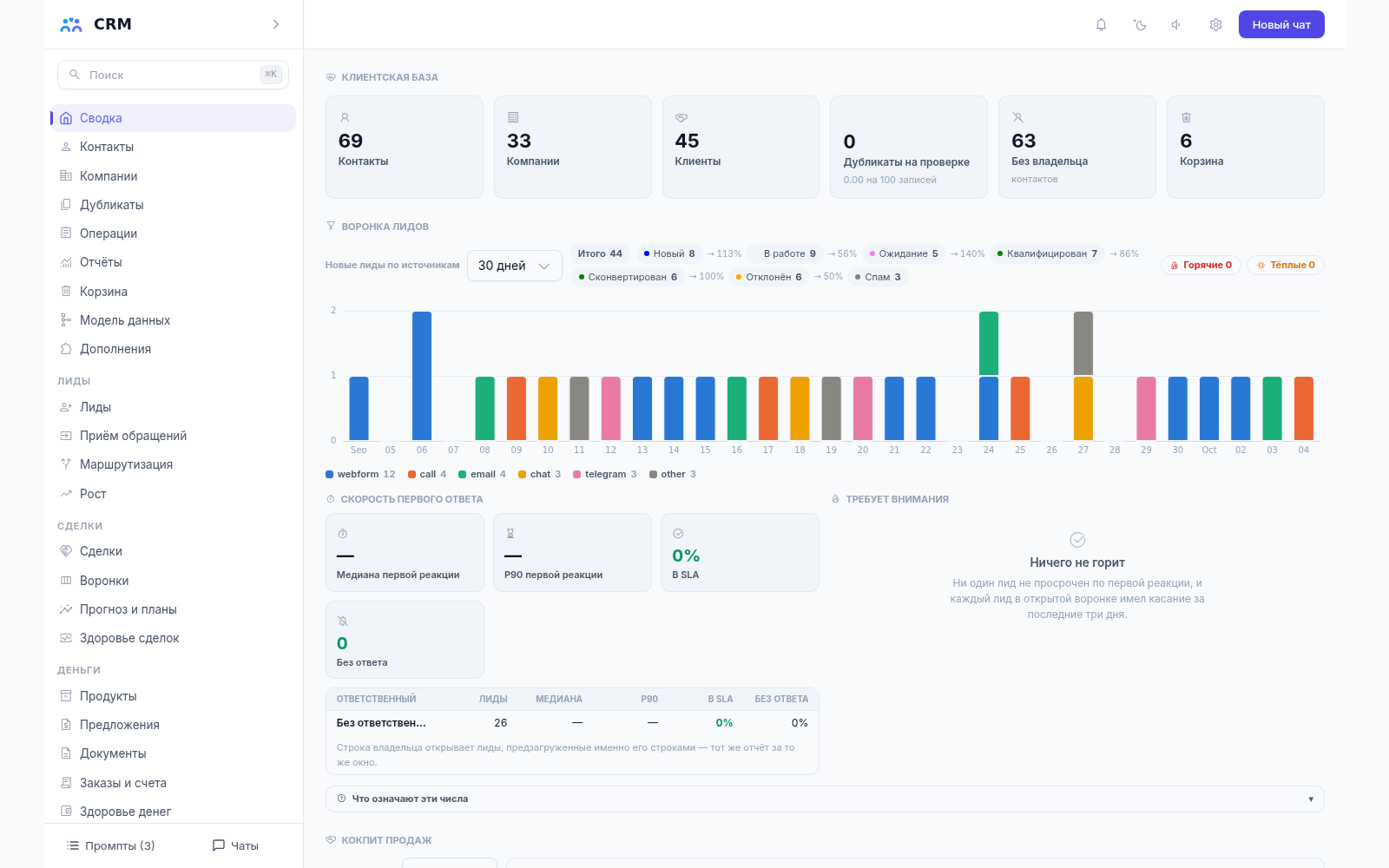The width and height of the screenshot is (1389, 868).
Task: Click the Корзина trash sidebar icon
Action: (x=66, y=291)
